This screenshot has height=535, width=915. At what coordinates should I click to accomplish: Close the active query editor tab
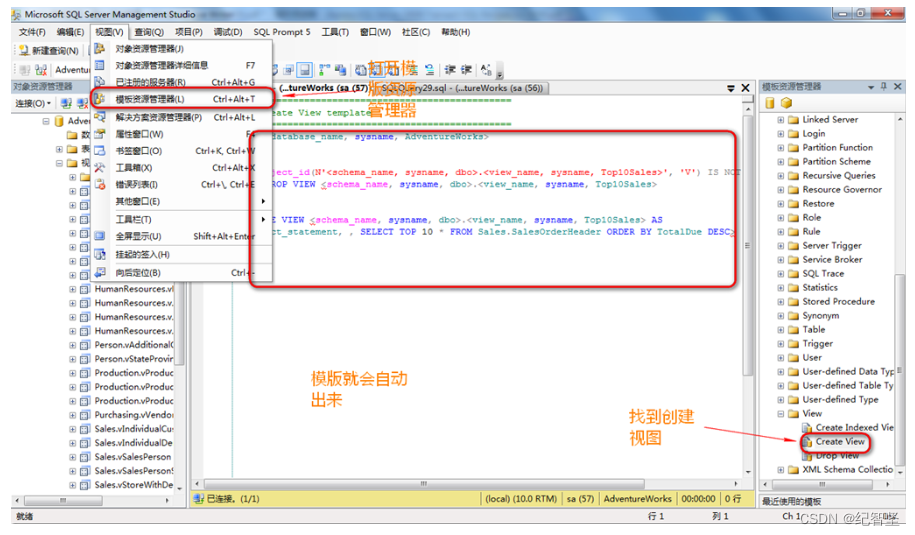(x=745, y=88)
